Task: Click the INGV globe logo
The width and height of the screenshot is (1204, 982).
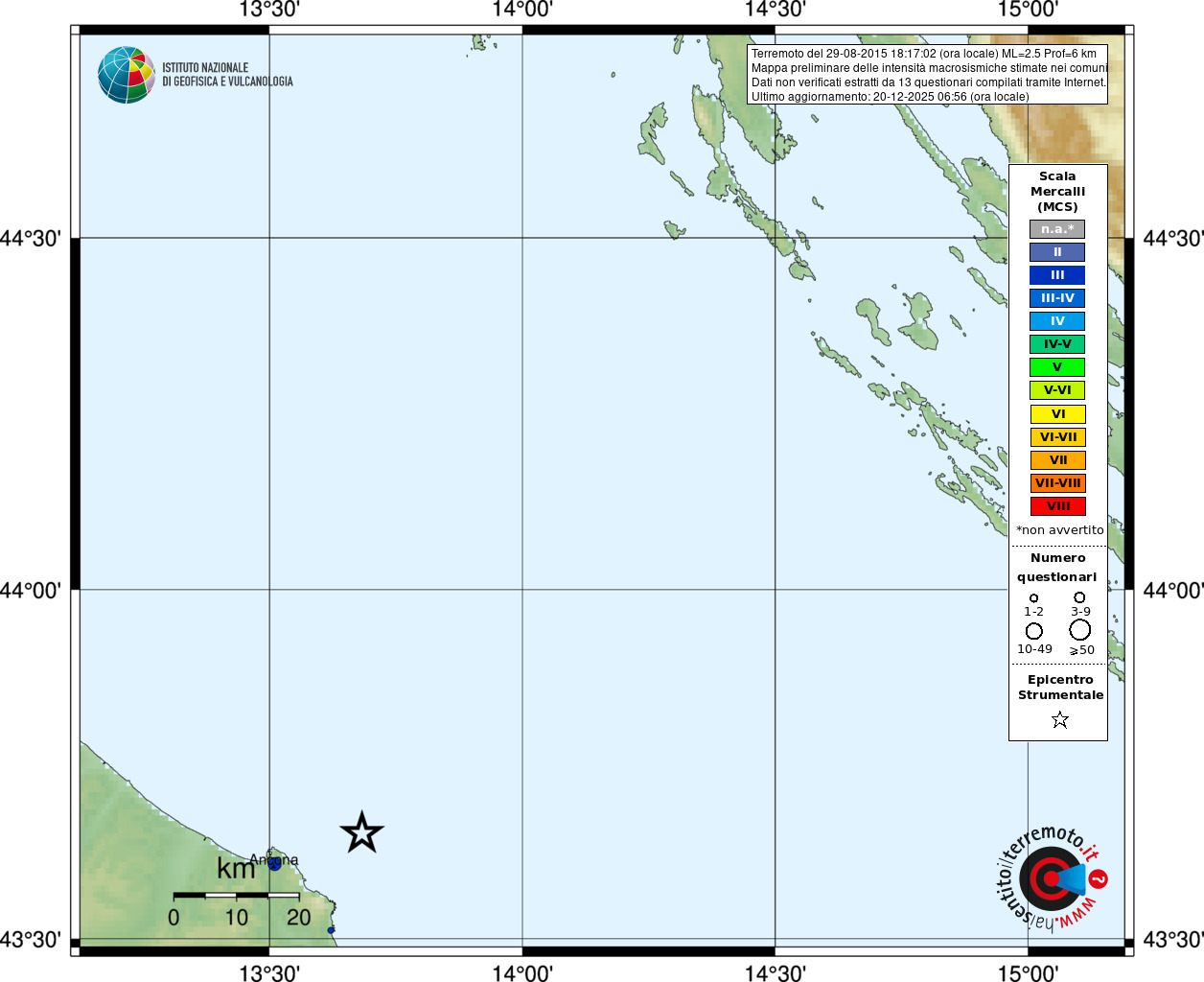Action: [127, 75]
